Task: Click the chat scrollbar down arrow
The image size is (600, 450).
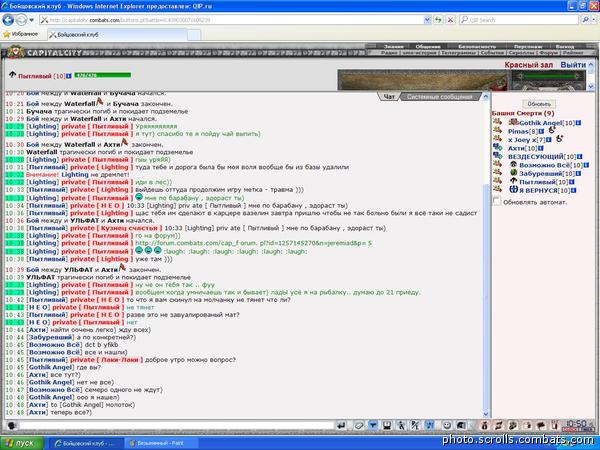Action: click(486, 414)
